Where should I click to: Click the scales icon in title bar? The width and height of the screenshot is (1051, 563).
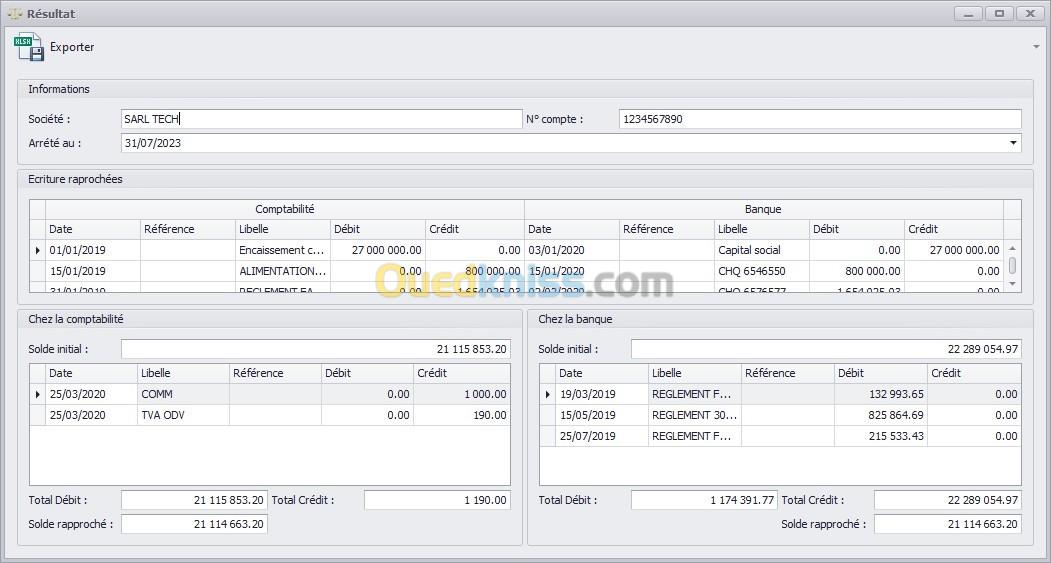pos(14,14)
